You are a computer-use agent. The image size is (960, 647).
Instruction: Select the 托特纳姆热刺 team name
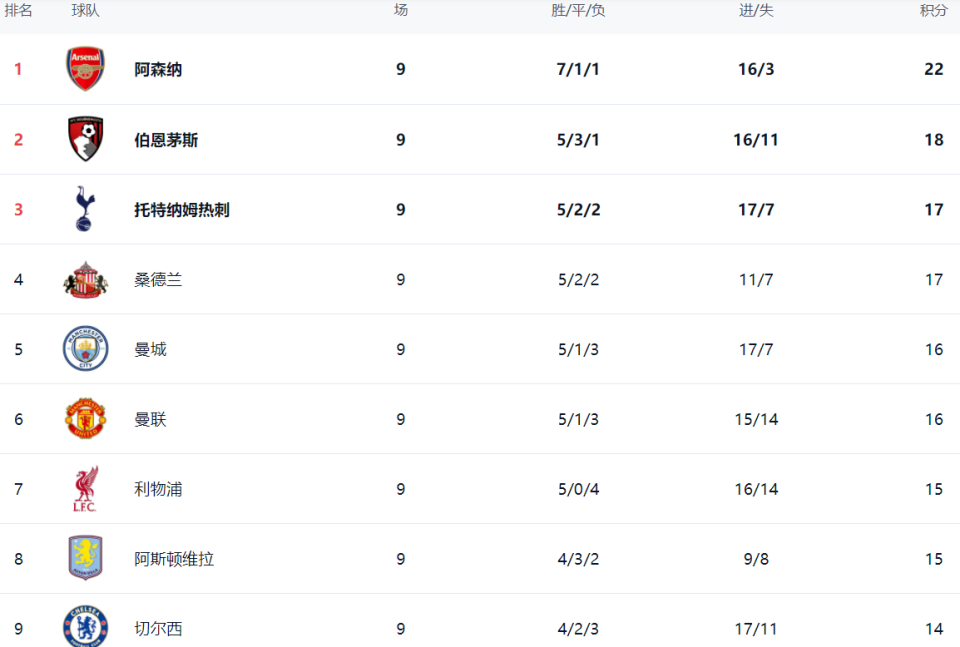[x=182, y=210]
